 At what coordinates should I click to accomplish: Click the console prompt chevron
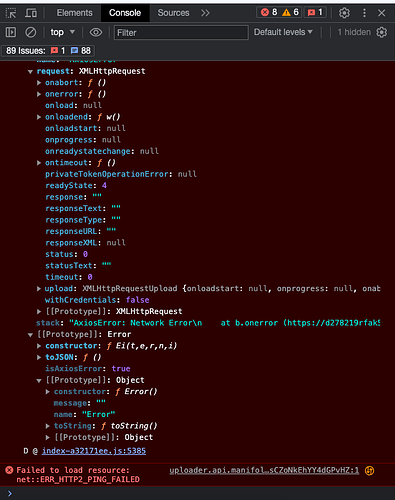[x=10, y=493]
